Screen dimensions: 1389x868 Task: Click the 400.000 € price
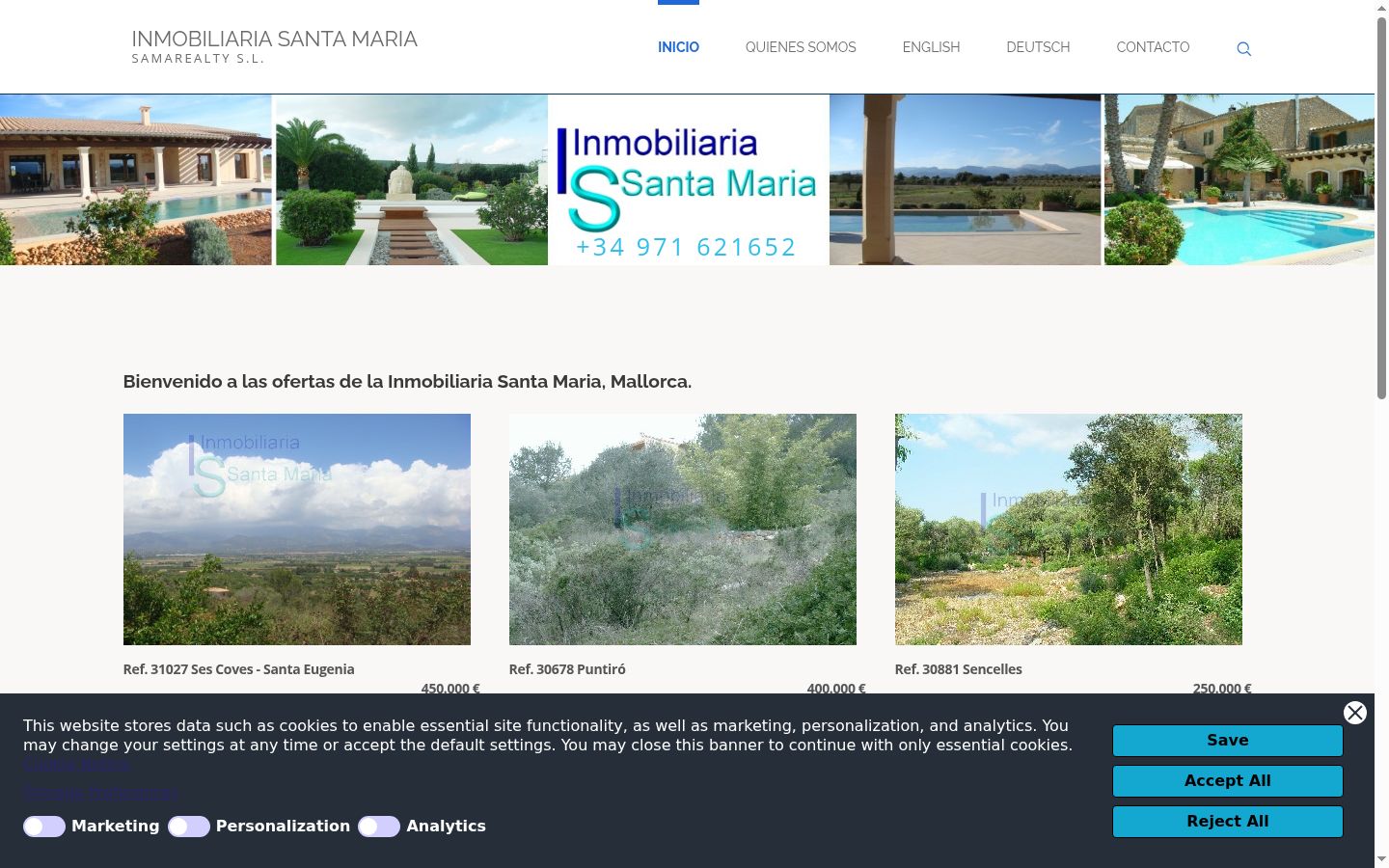click(836, 688)
